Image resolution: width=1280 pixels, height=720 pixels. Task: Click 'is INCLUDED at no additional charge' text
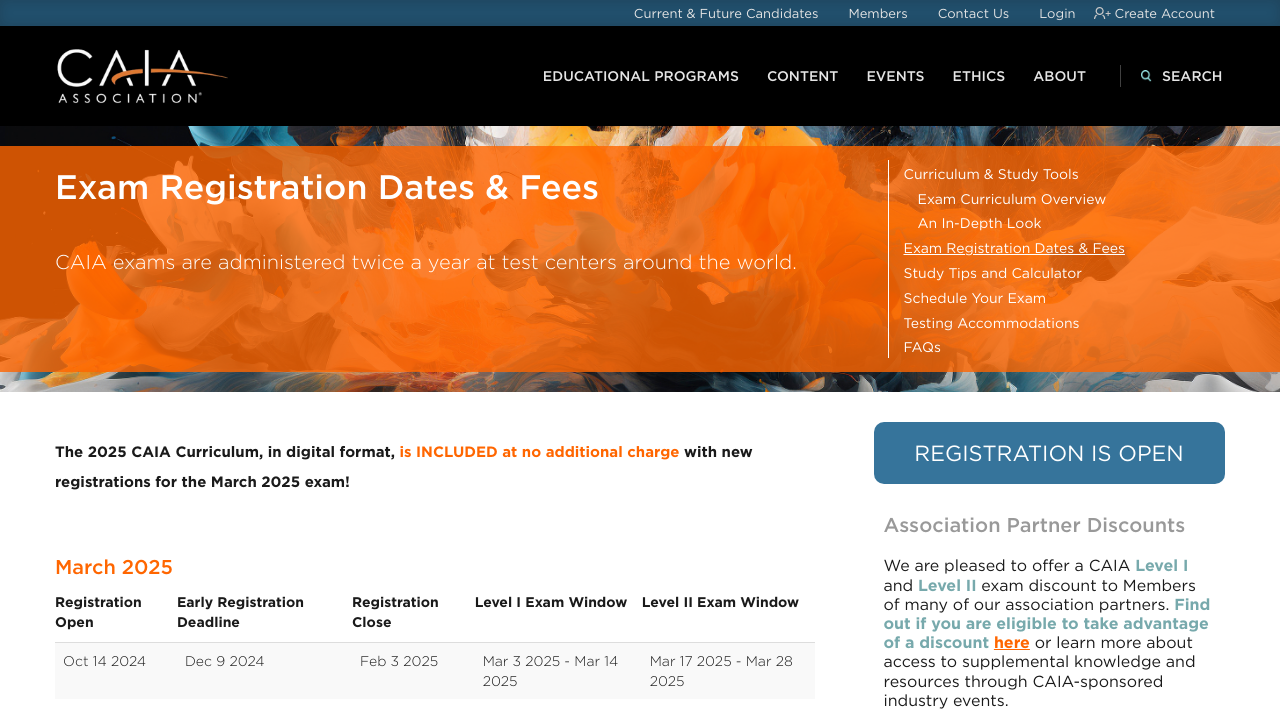click(x=539, y=452)
